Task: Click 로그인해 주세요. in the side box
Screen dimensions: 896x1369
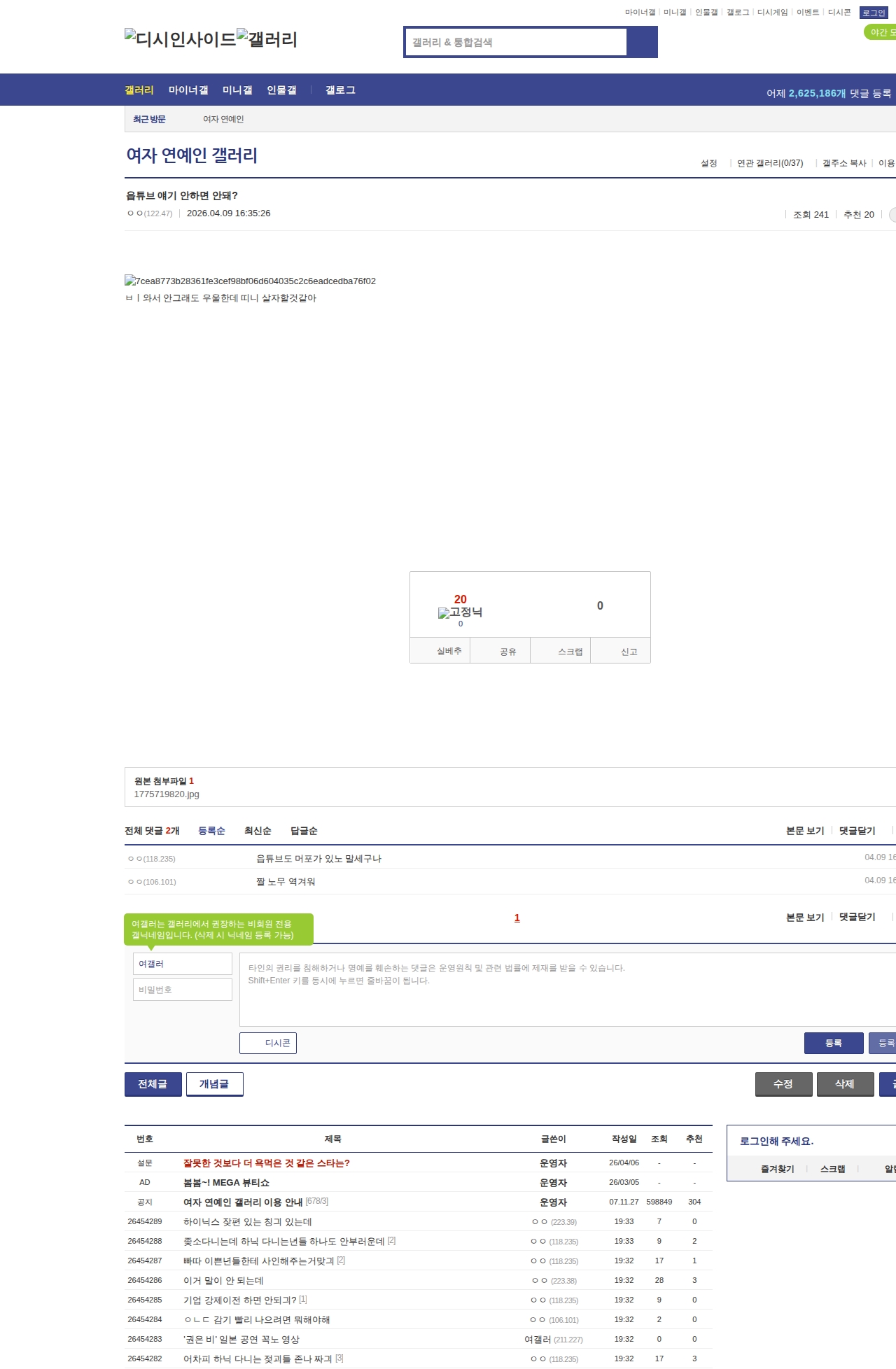Action: (776, 1142)
